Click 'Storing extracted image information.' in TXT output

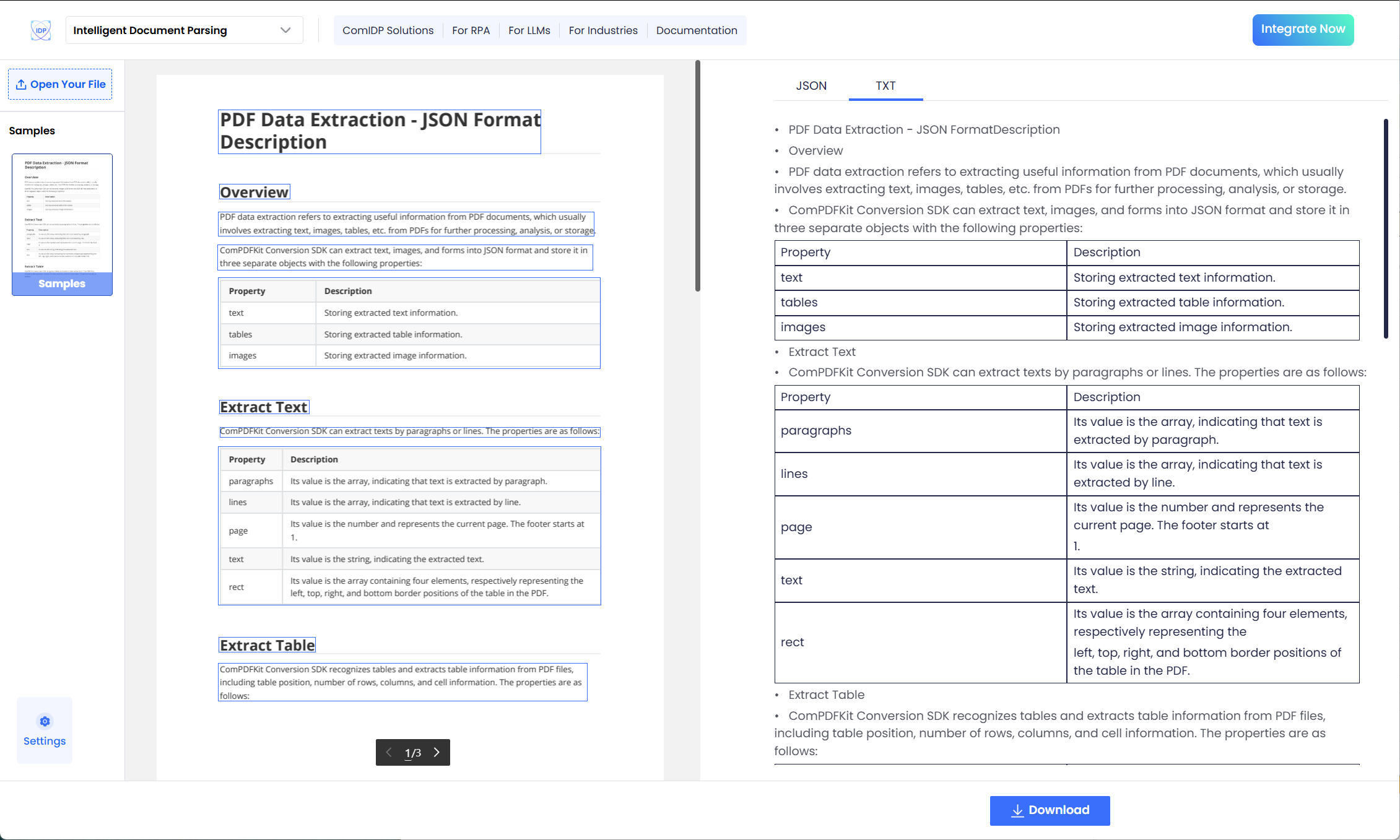[1183, 327]
